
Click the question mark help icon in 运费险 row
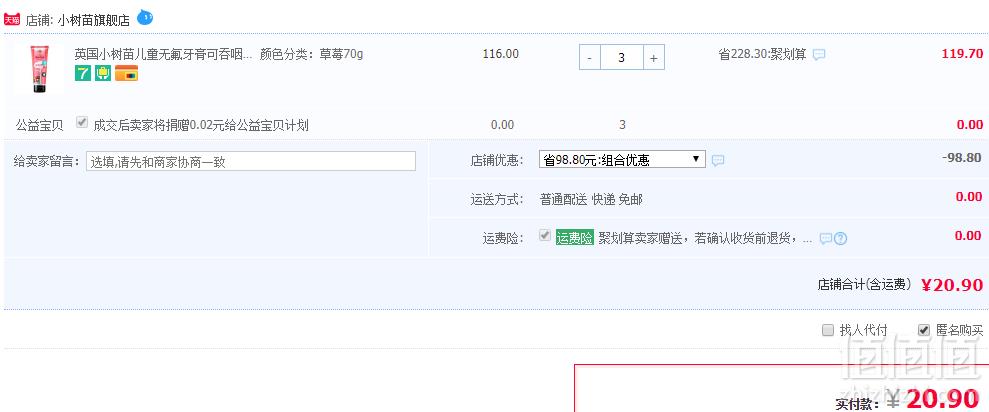841,238
